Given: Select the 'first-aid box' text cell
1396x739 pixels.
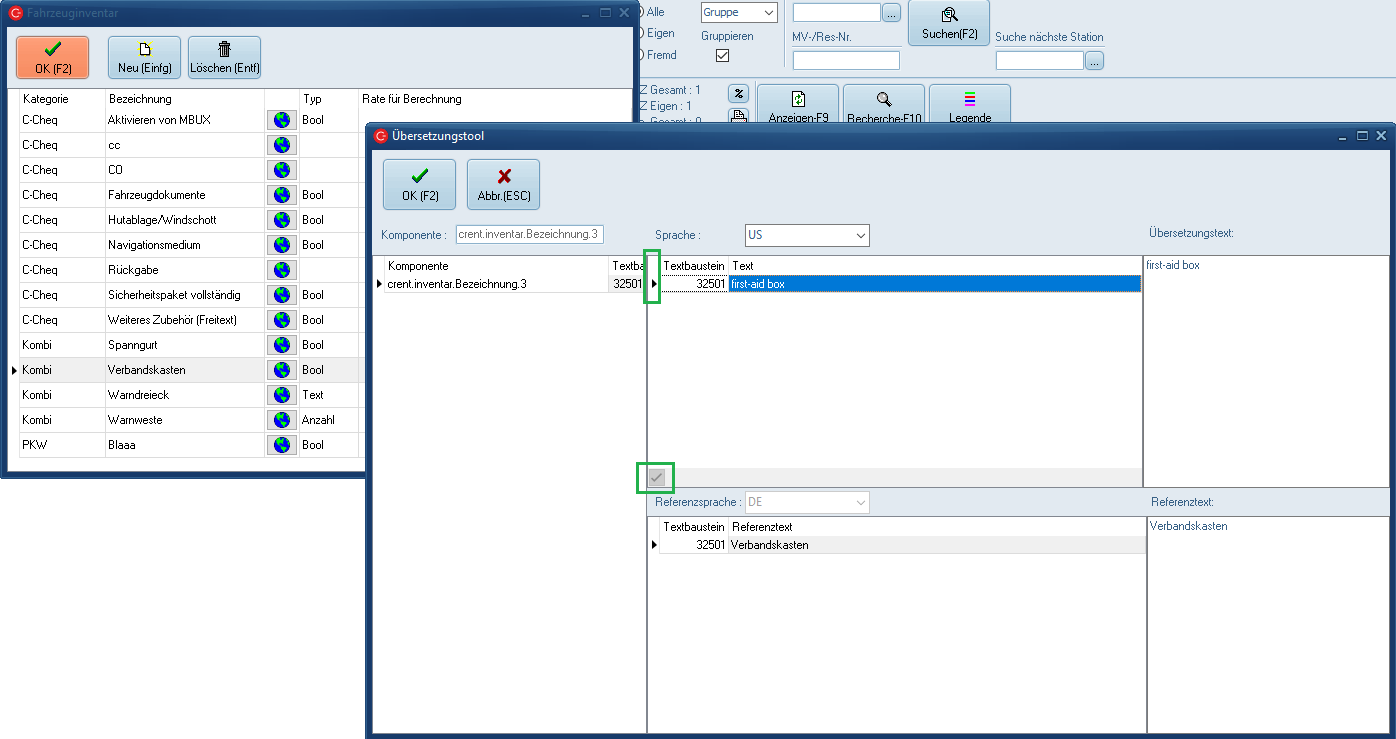Looking at the screenshot, I should click(935, 284).
